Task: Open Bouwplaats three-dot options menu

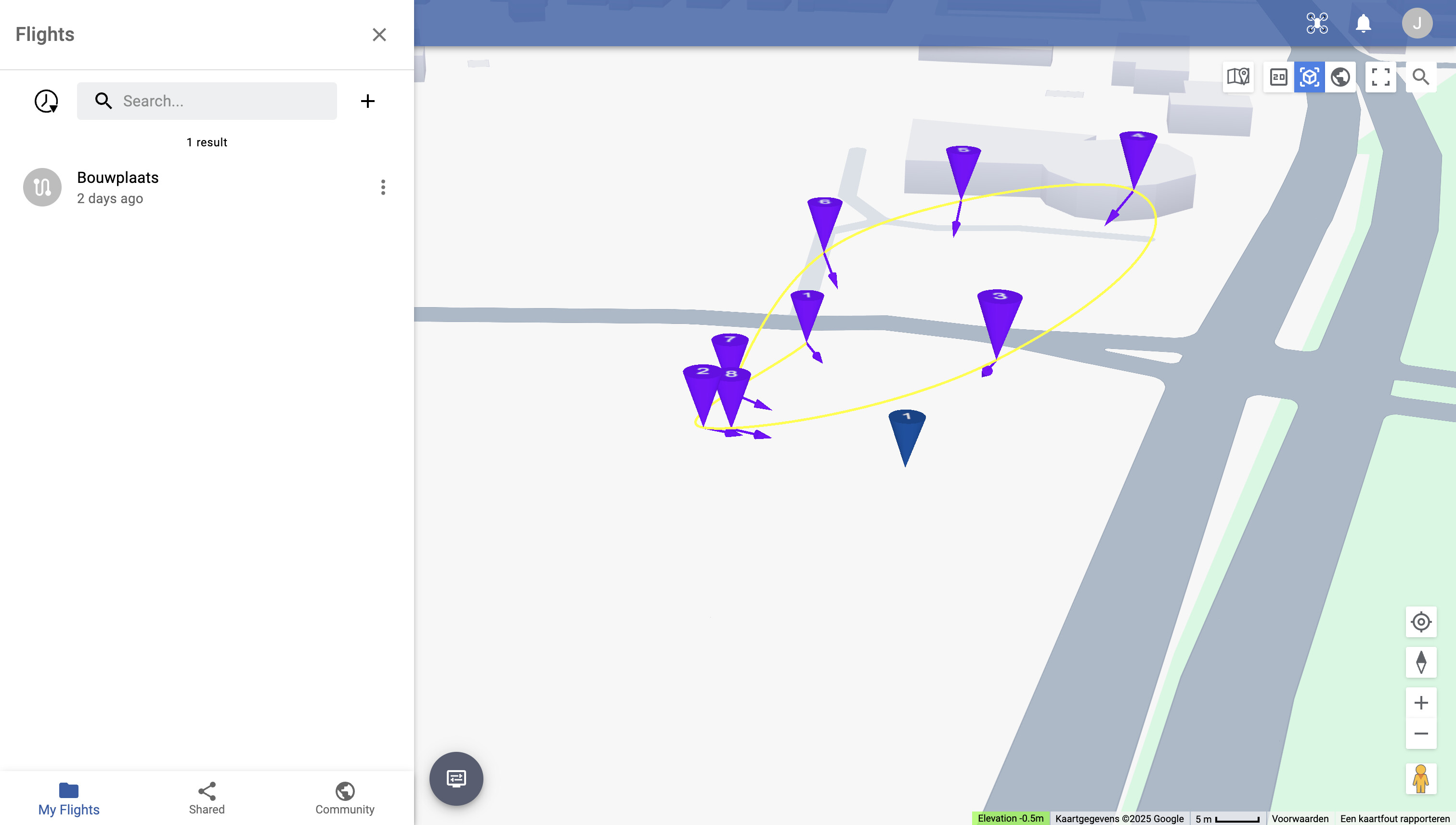Action: pos(383,187)
